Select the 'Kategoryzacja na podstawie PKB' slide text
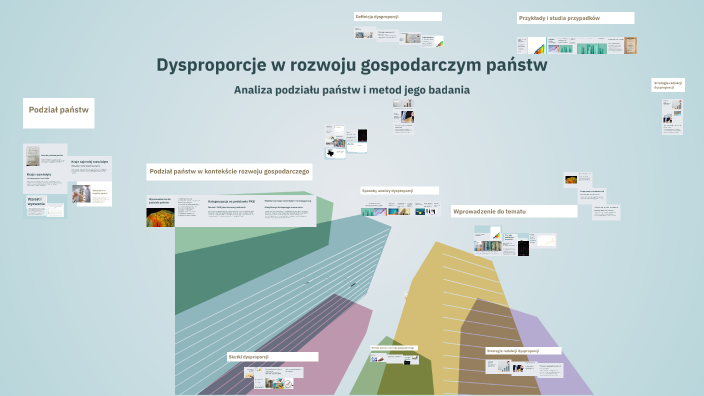This screenshot has width=704, height=396. (x=231, y=209)
